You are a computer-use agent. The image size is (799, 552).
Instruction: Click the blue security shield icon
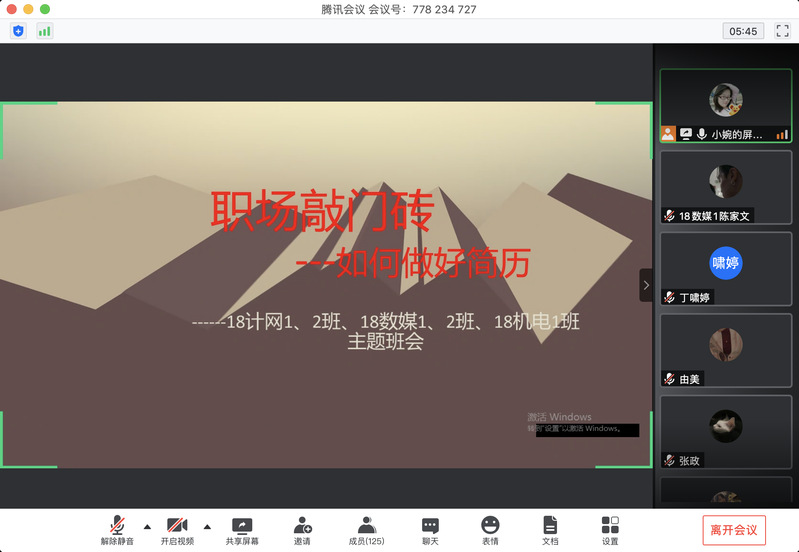tap(18, 31)
